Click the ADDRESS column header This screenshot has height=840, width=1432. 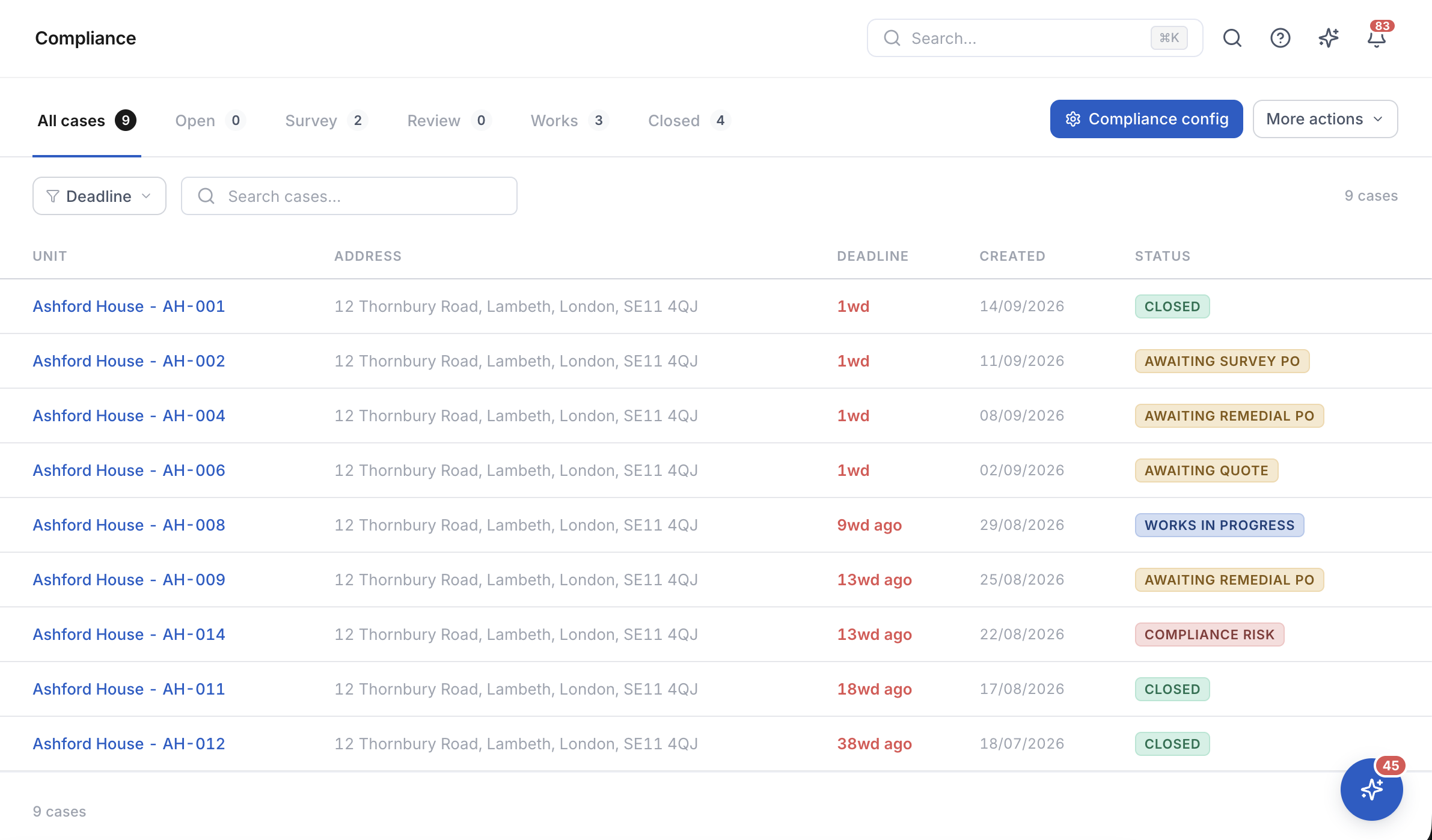point(368,256)
